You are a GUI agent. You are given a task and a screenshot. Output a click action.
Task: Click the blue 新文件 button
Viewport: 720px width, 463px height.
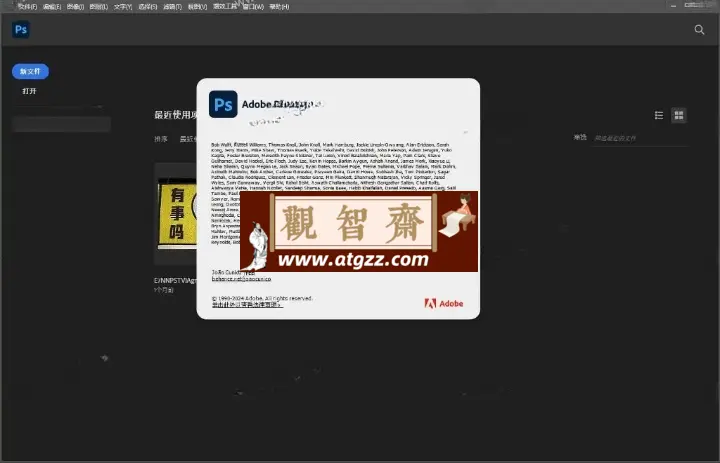point(30,71)
